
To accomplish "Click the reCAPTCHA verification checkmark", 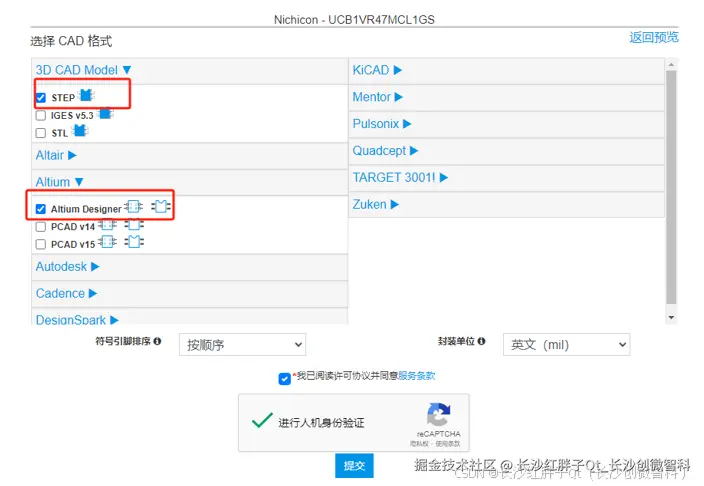I will tap(262, 420).
